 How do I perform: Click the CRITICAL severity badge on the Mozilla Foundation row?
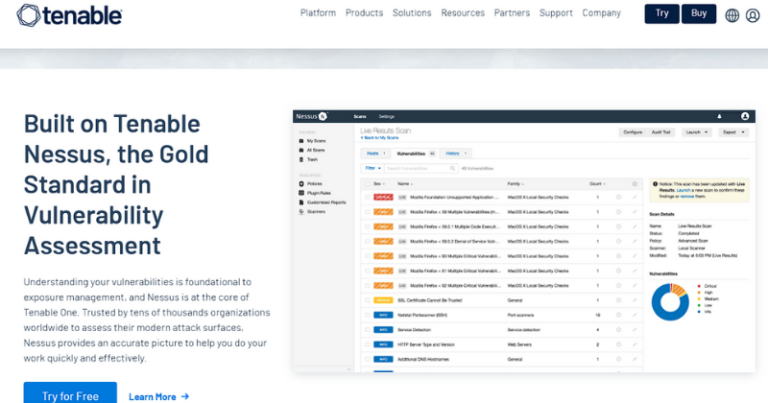click(x=383, y=197)
